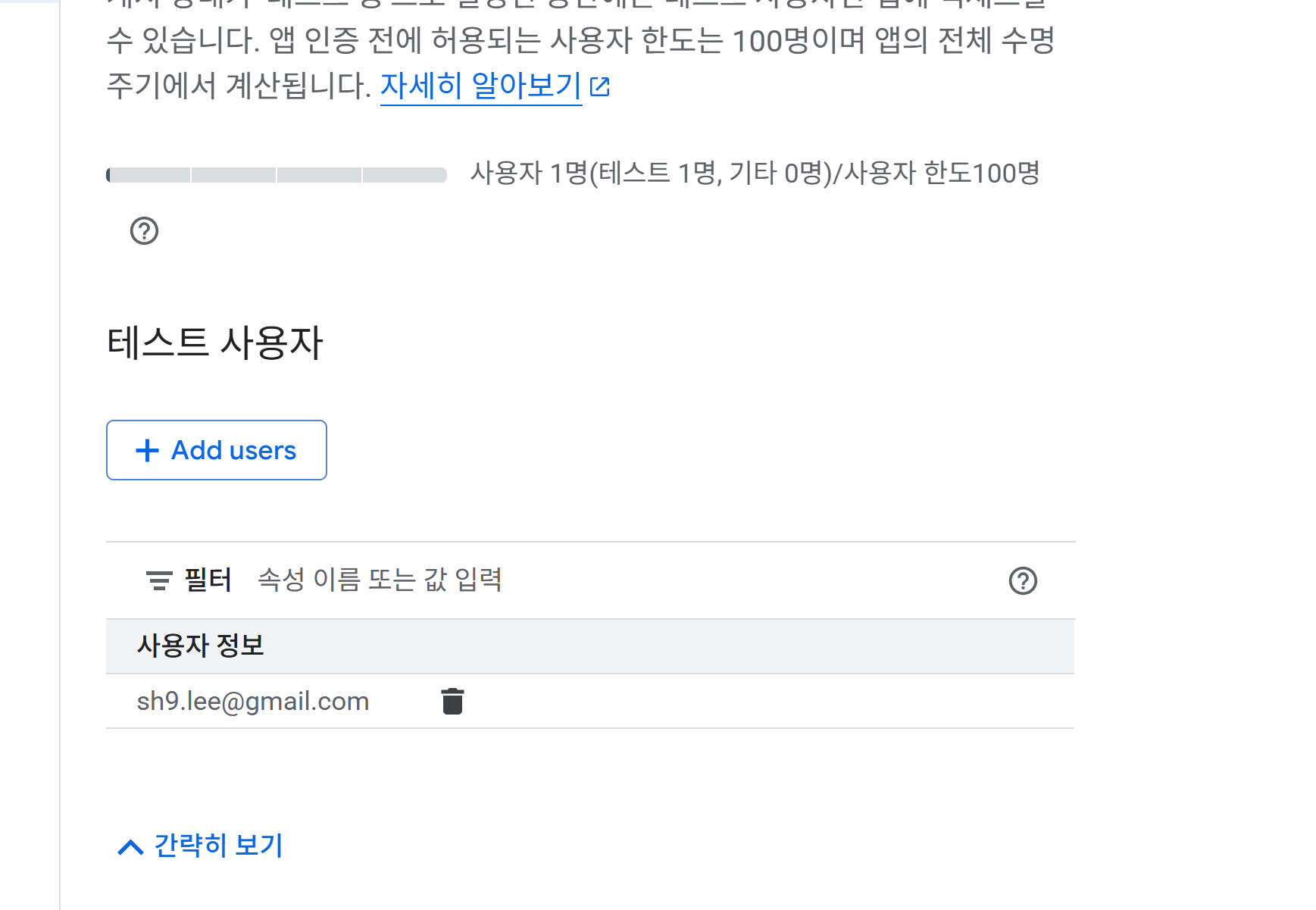Screen dimensions: 1316x910
Task: Click the up chevron beside 간략히 보기
Action: [131, 846]
